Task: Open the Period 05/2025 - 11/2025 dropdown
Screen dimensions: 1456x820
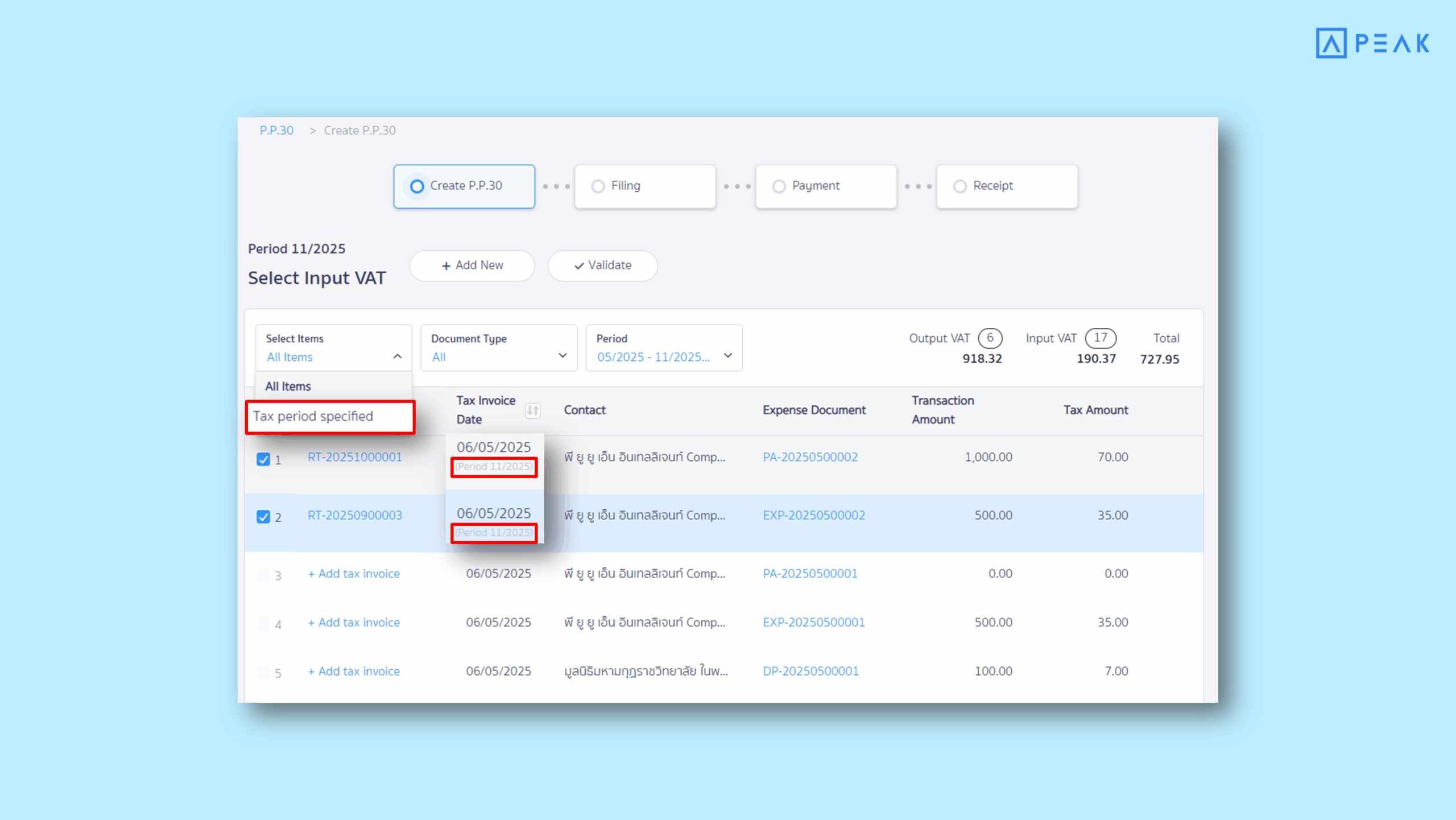Action: click(x=728, y=356)
